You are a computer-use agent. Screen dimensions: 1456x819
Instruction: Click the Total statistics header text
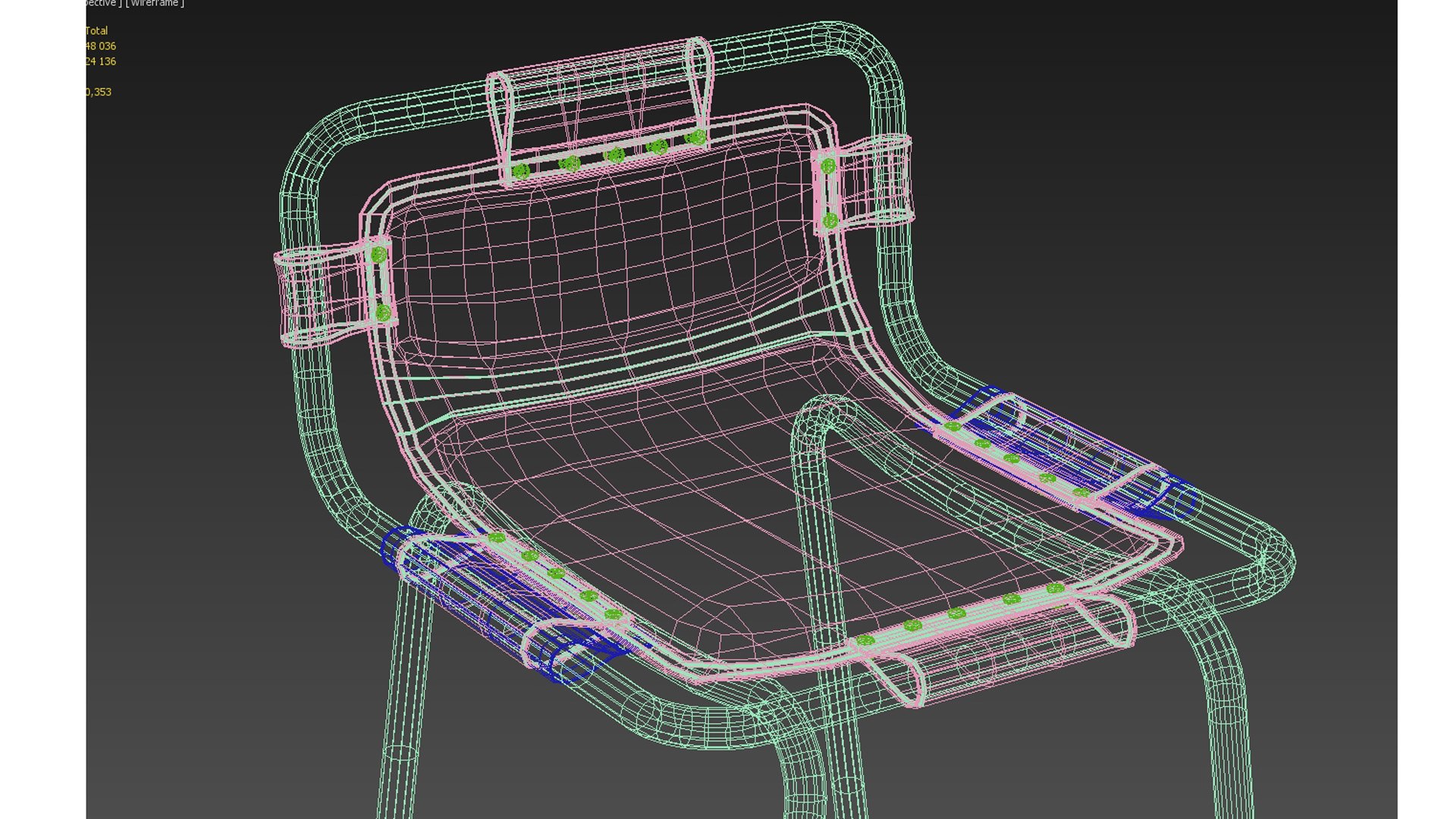96,31
